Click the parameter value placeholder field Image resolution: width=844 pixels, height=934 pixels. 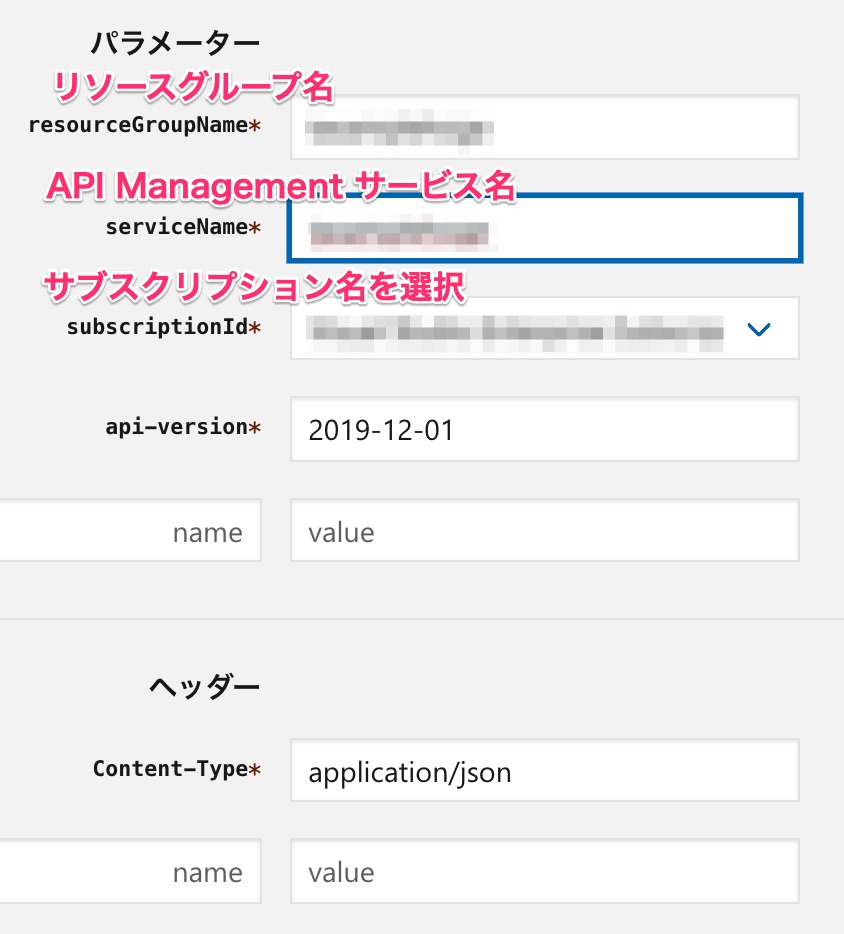[x=544, y=530]
